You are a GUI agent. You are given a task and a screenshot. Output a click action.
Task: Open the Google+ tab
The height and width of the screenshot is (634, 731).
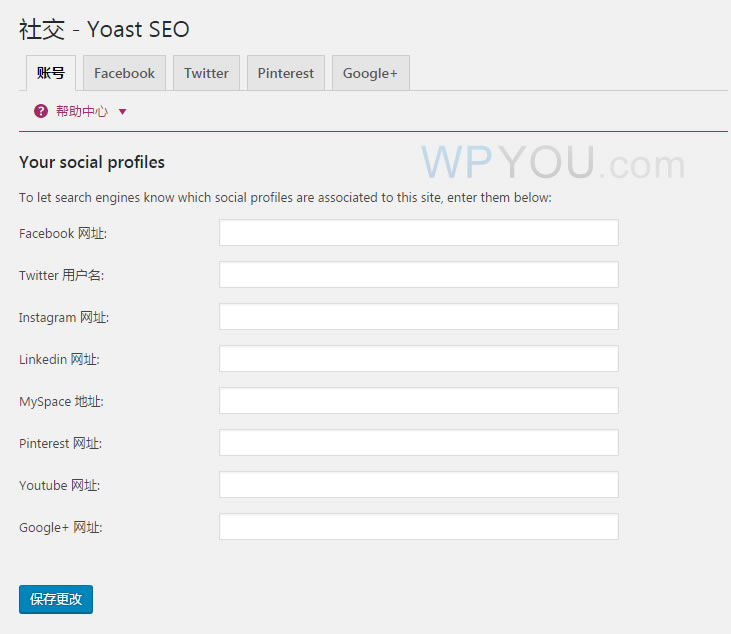pyautogui.click(x=371, y=73)
